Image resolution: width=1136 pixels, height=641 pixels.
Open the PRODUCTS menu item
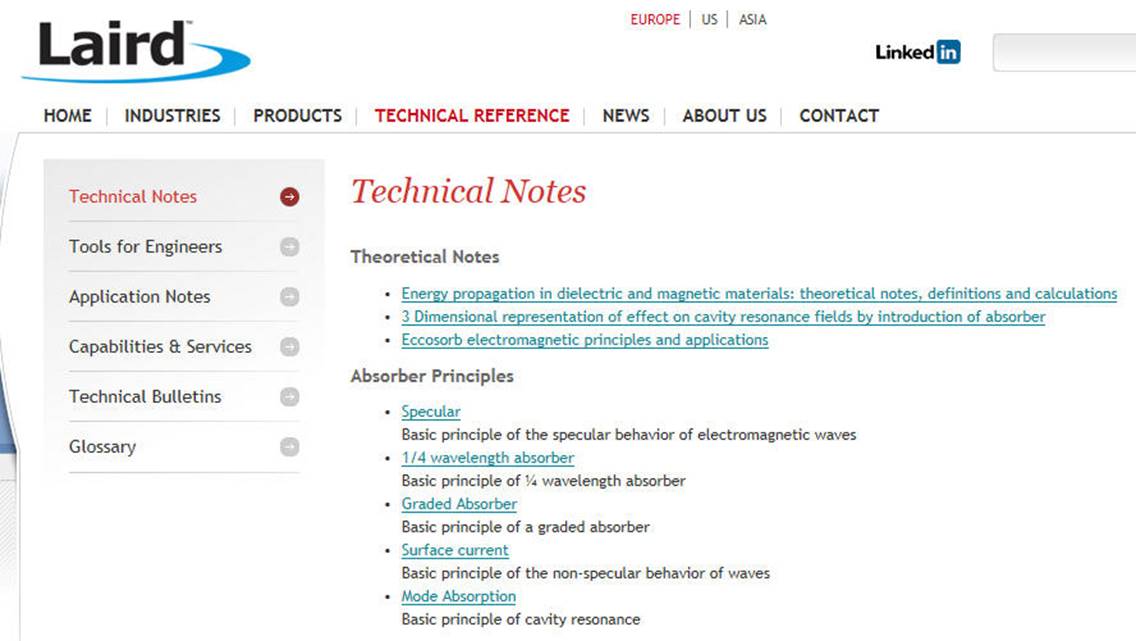[x=297, y=116]
